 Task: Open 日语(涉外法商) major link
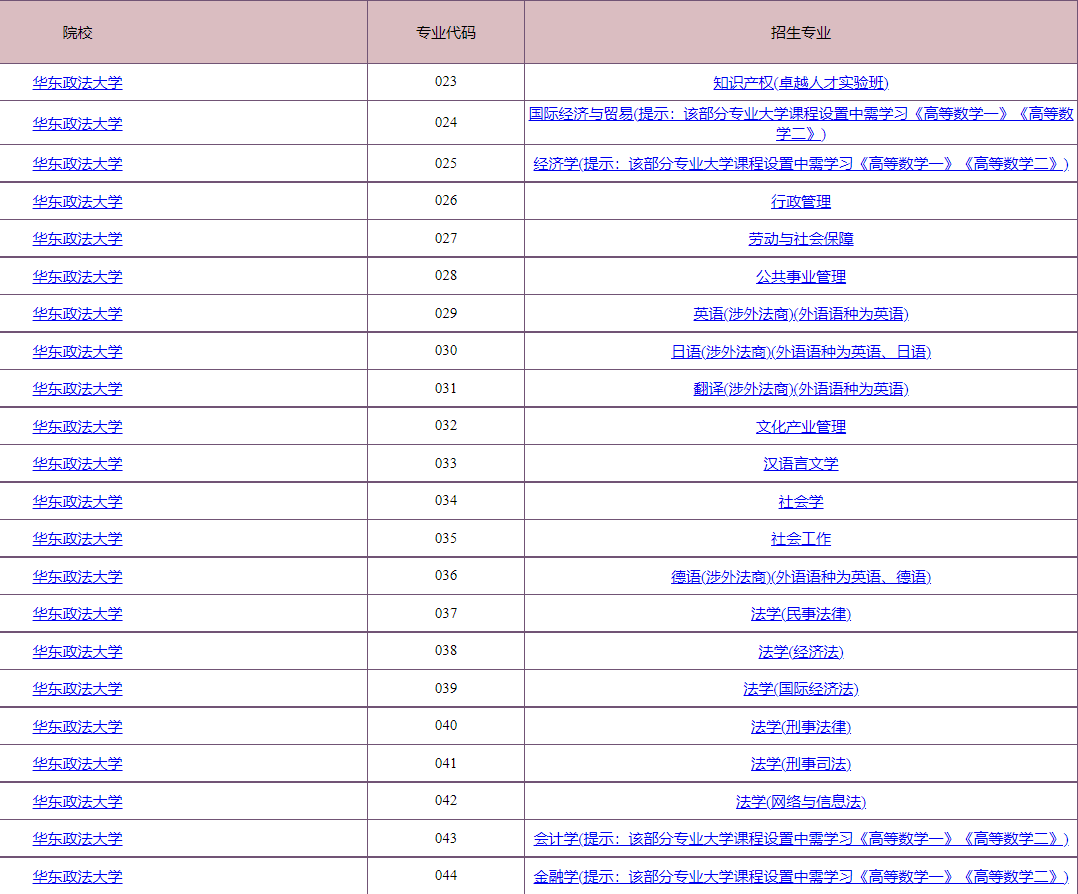pos(800,351)
